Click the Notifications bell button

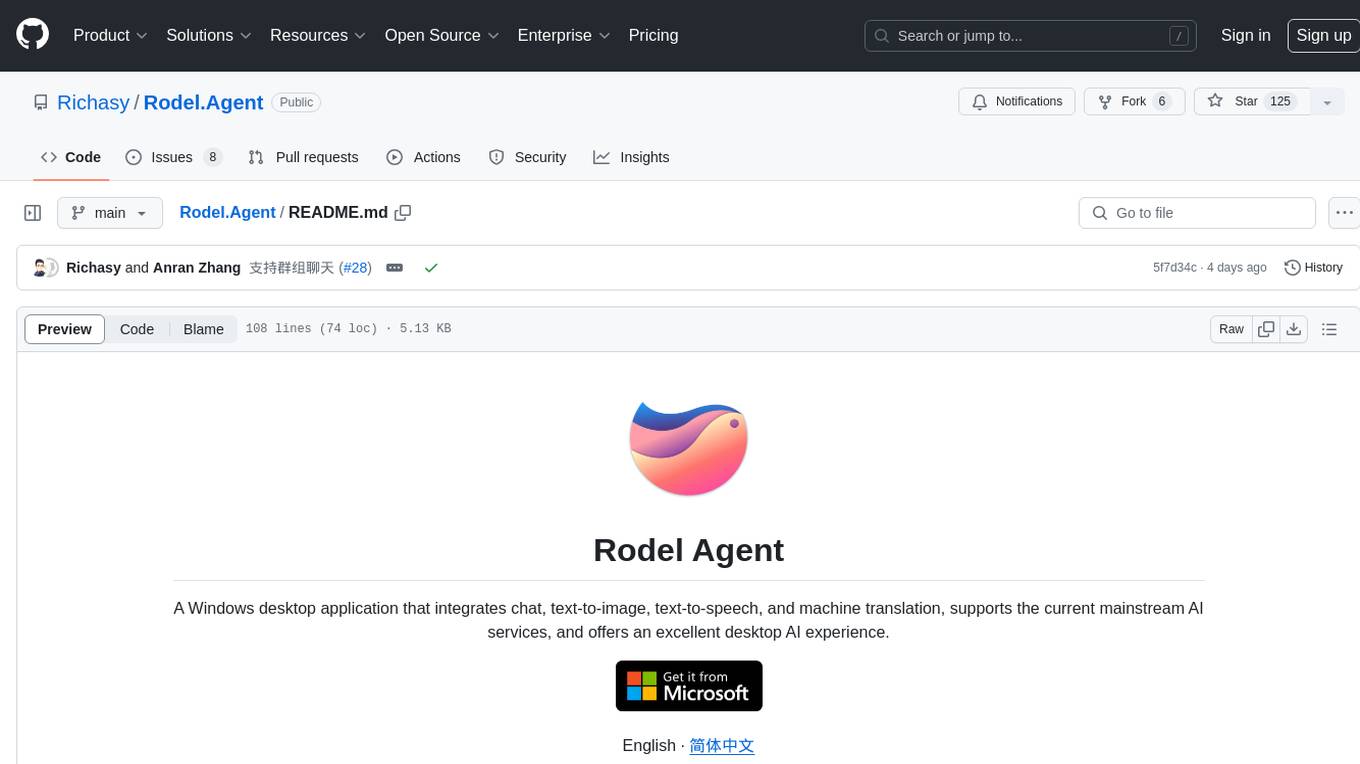pyautogui.click(x=1017, y=102)
